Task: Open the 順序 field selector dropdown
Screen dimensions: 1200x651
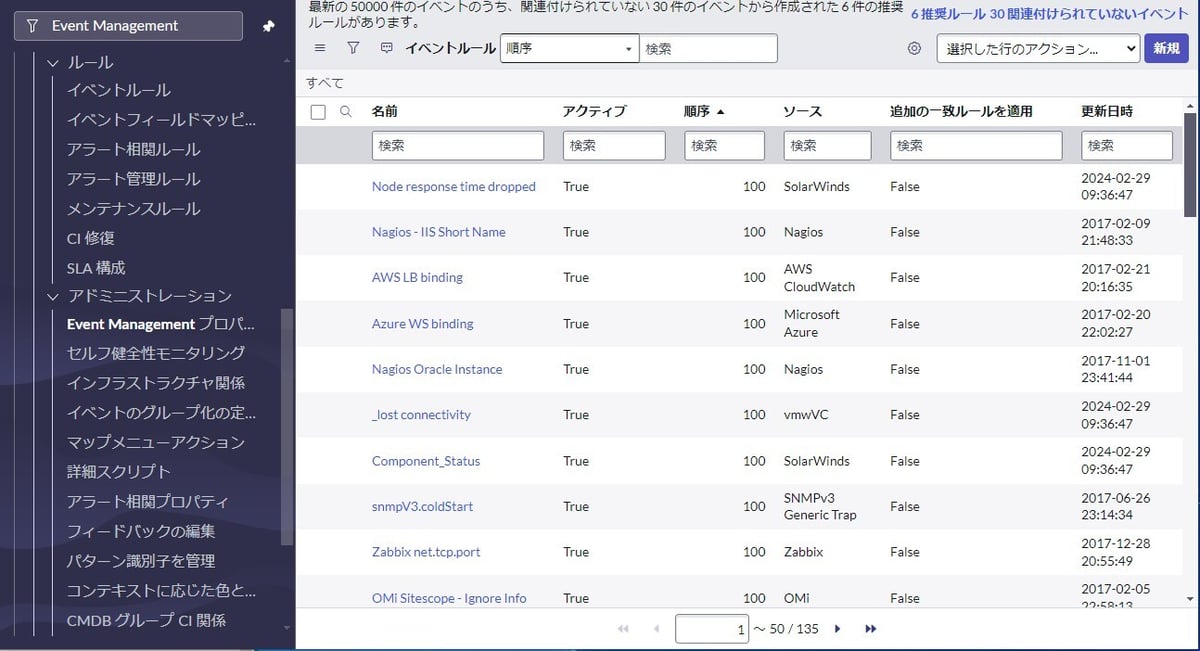Action: click(x=569, y=48)
